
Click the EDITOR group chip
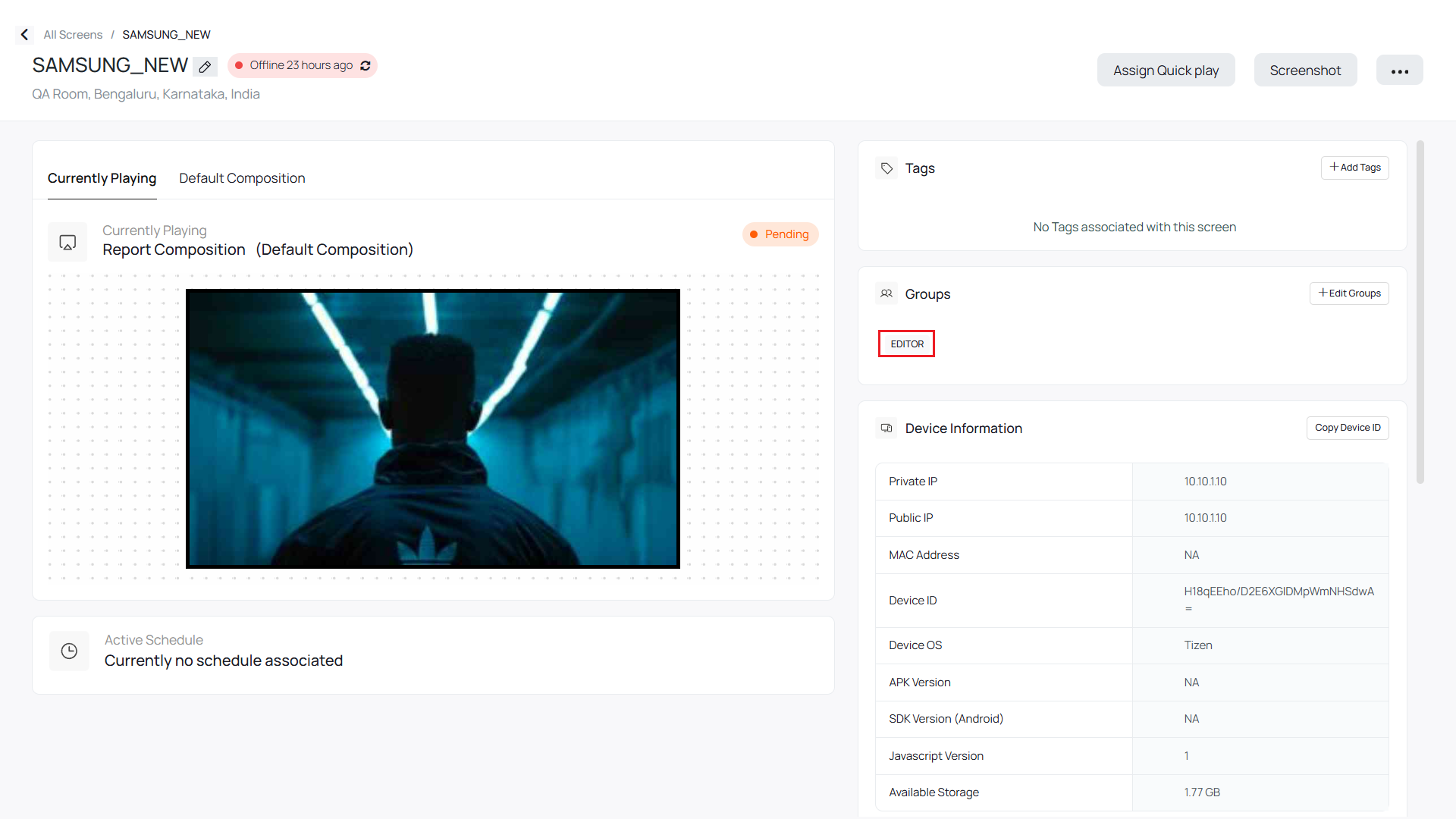click(906, 344)
